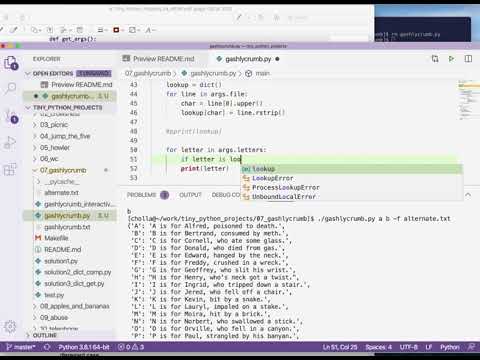Open the DEBUG CONSOLE panel tab
This screenshot has height=360, width=480.
point(226,195)
